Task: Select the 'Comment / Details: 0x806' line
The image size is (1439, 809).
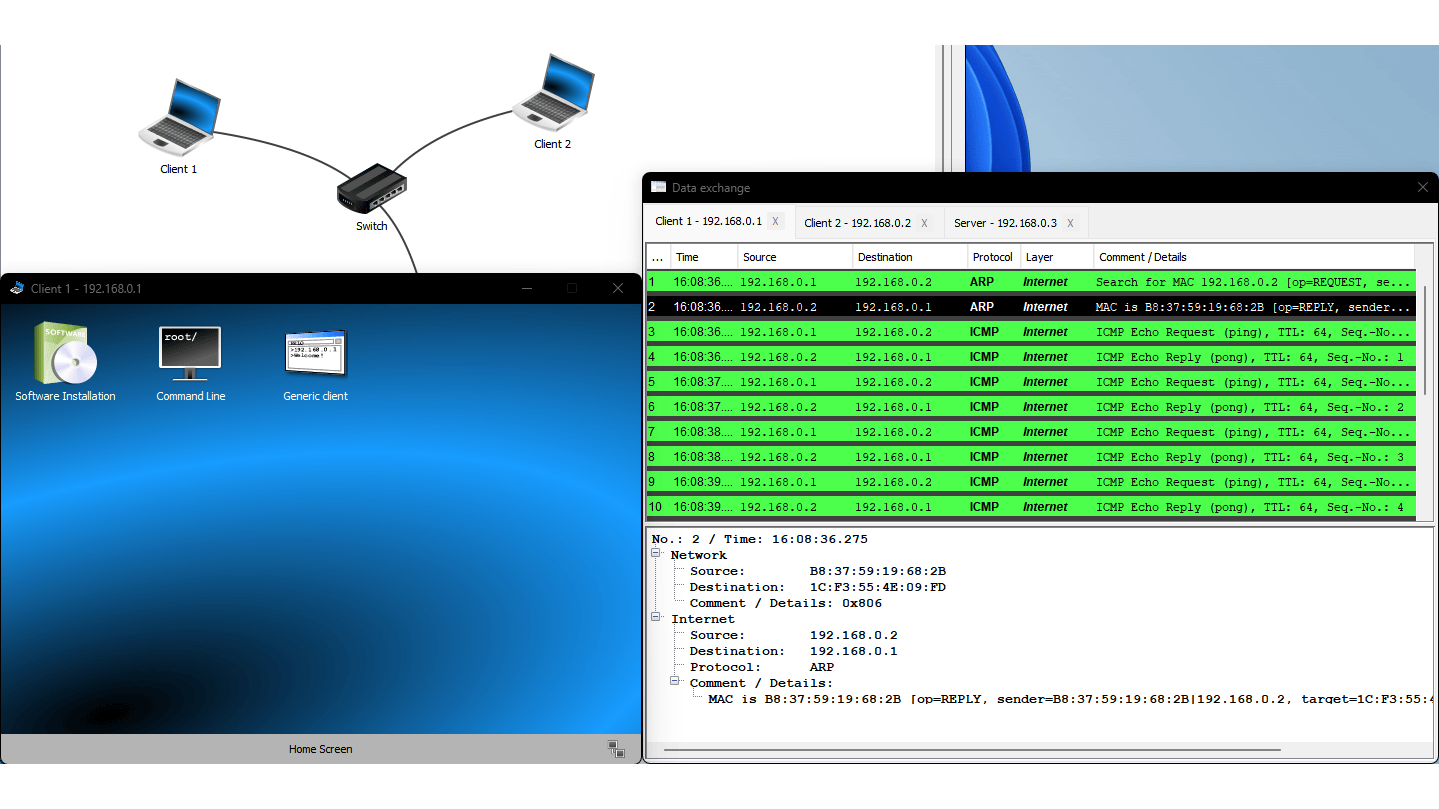Action: click(x=785, y=603)
